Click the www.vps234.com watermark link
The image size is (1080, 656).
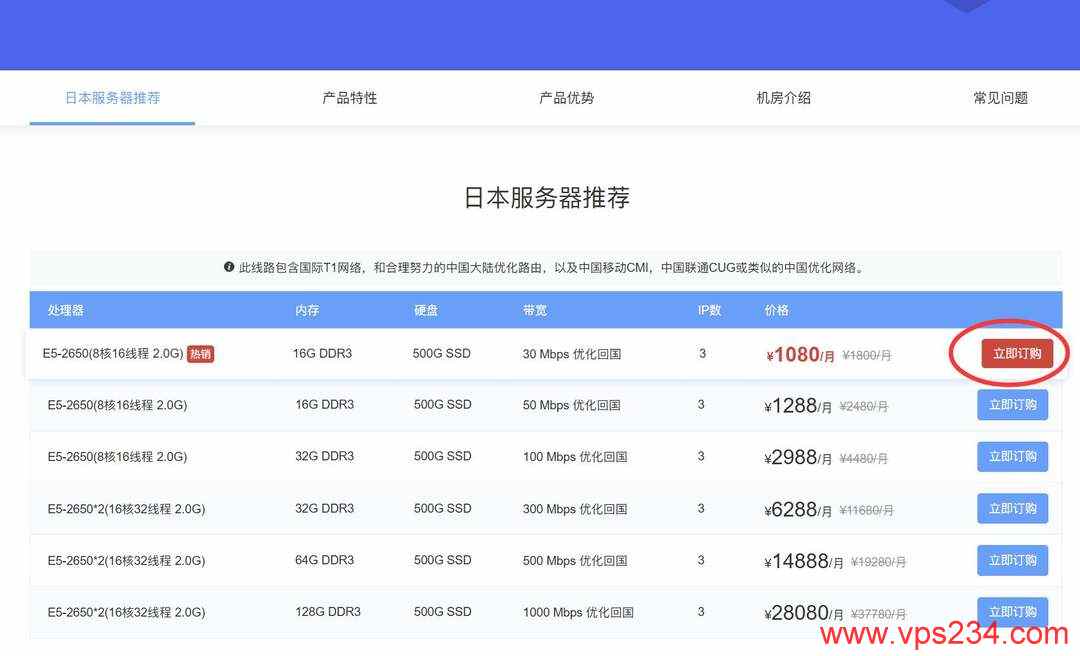coord(944,634)
